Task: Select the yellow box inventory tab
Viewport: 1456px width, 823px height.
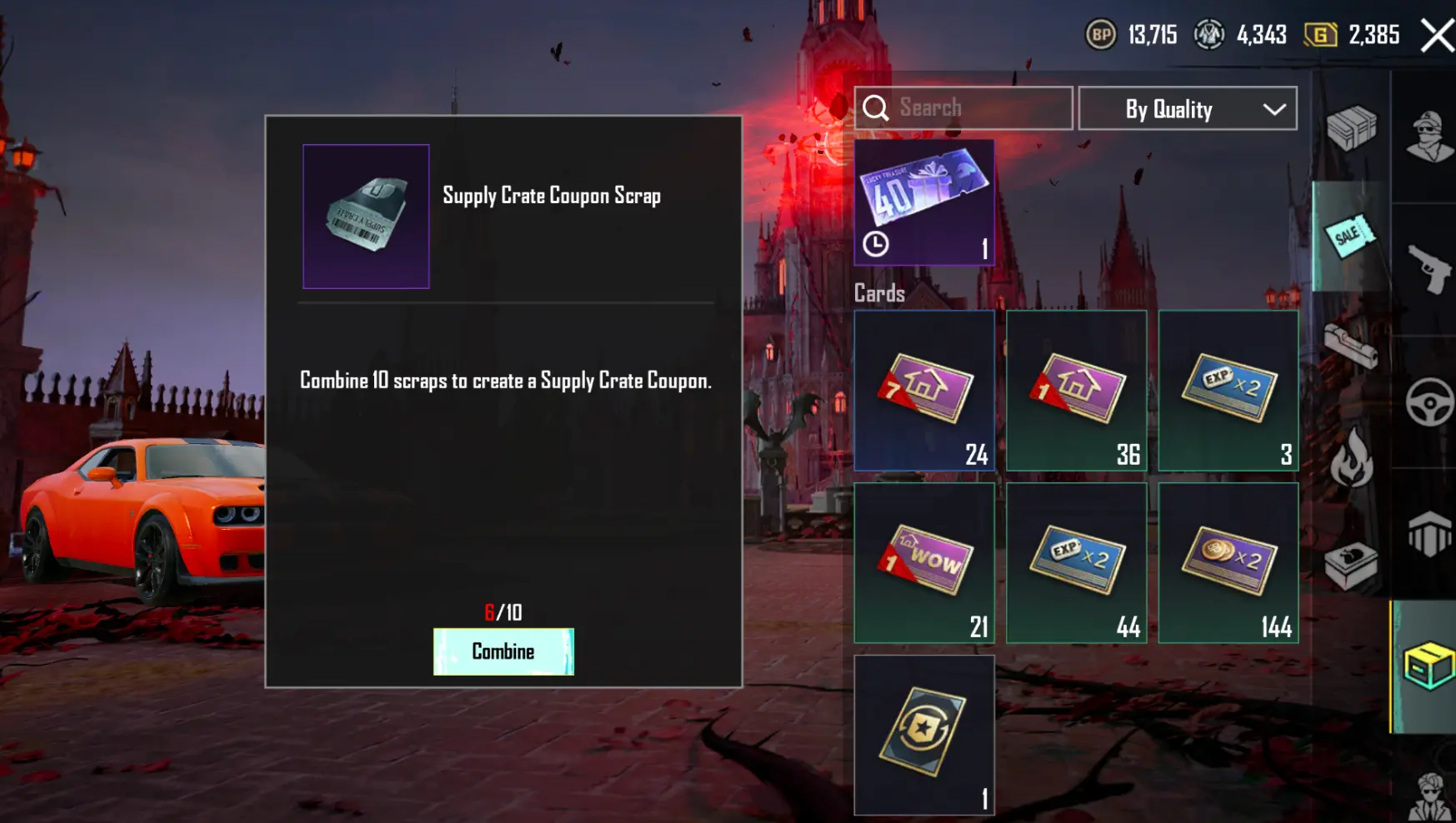Action: (x=1427, y=666)
